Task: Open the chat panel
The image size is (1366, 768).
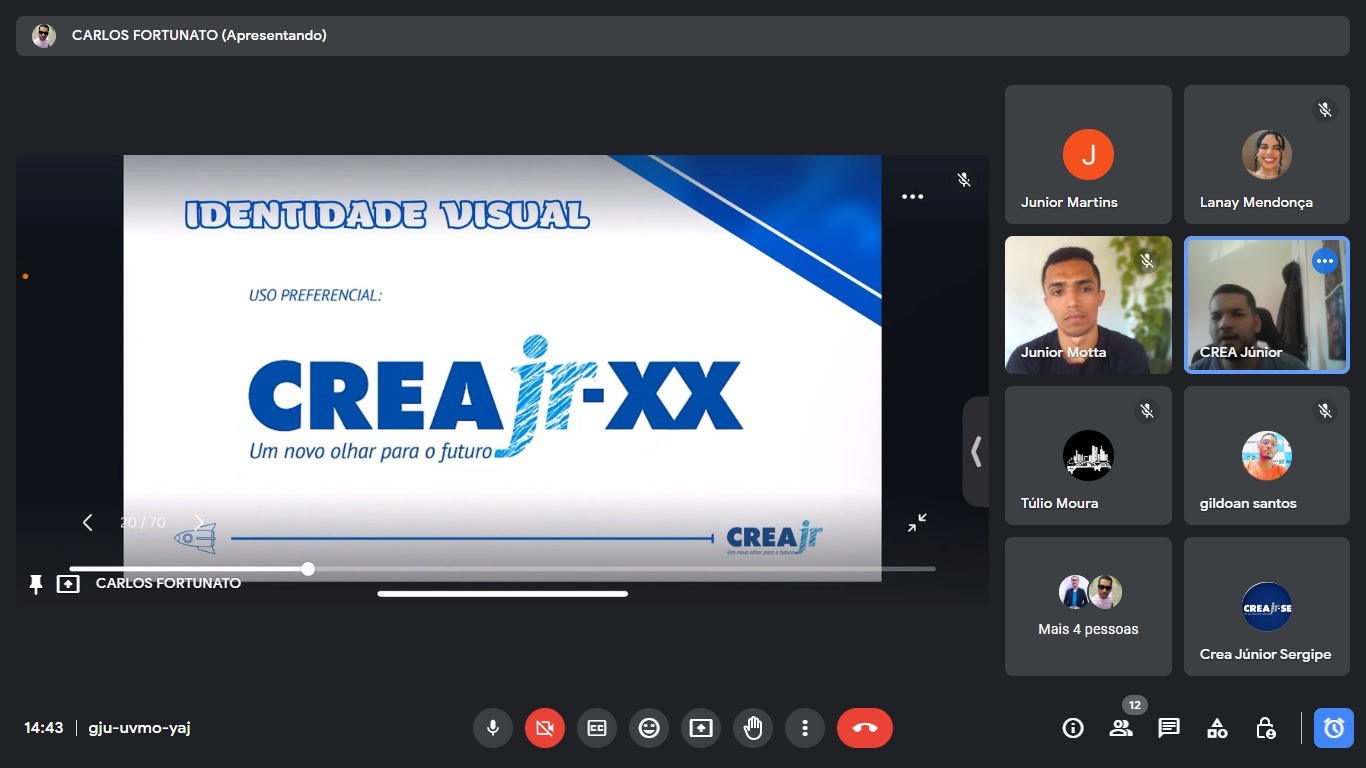Action: 1169,728
